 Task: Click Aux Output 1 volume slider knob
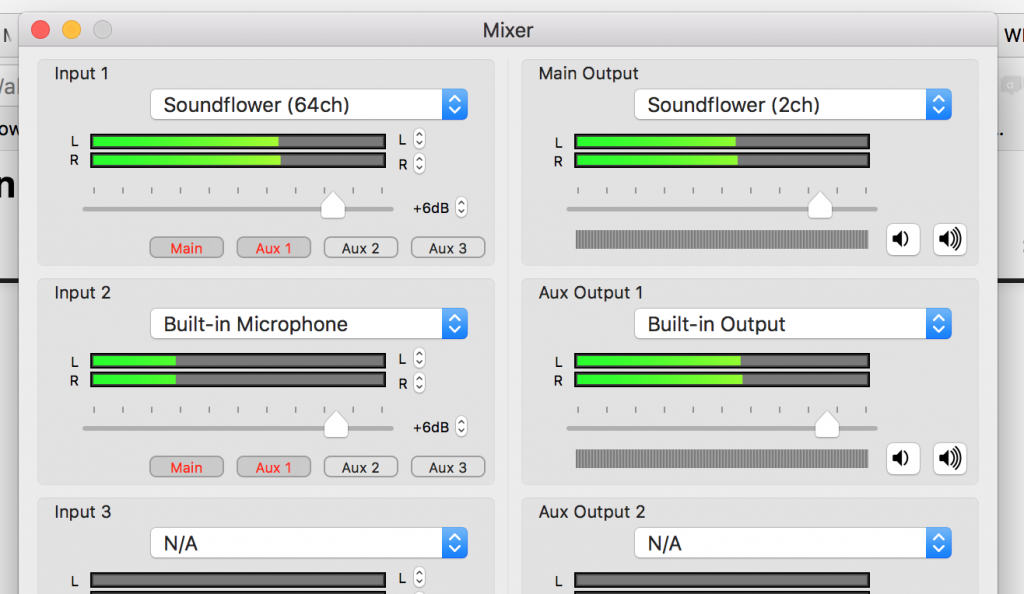[827, 425]
